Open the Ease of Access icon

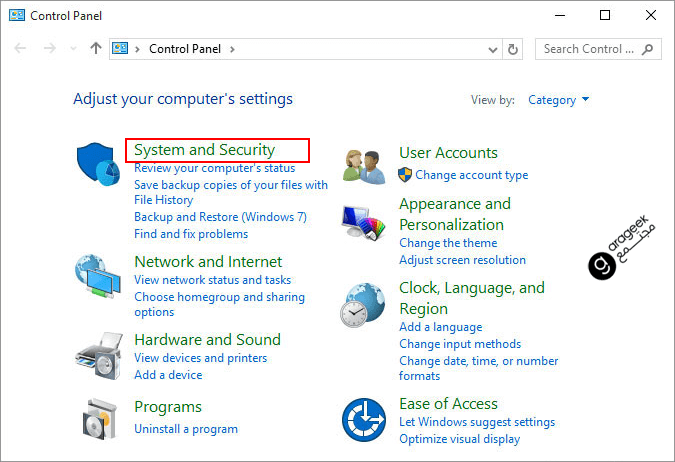pos(364,420)
